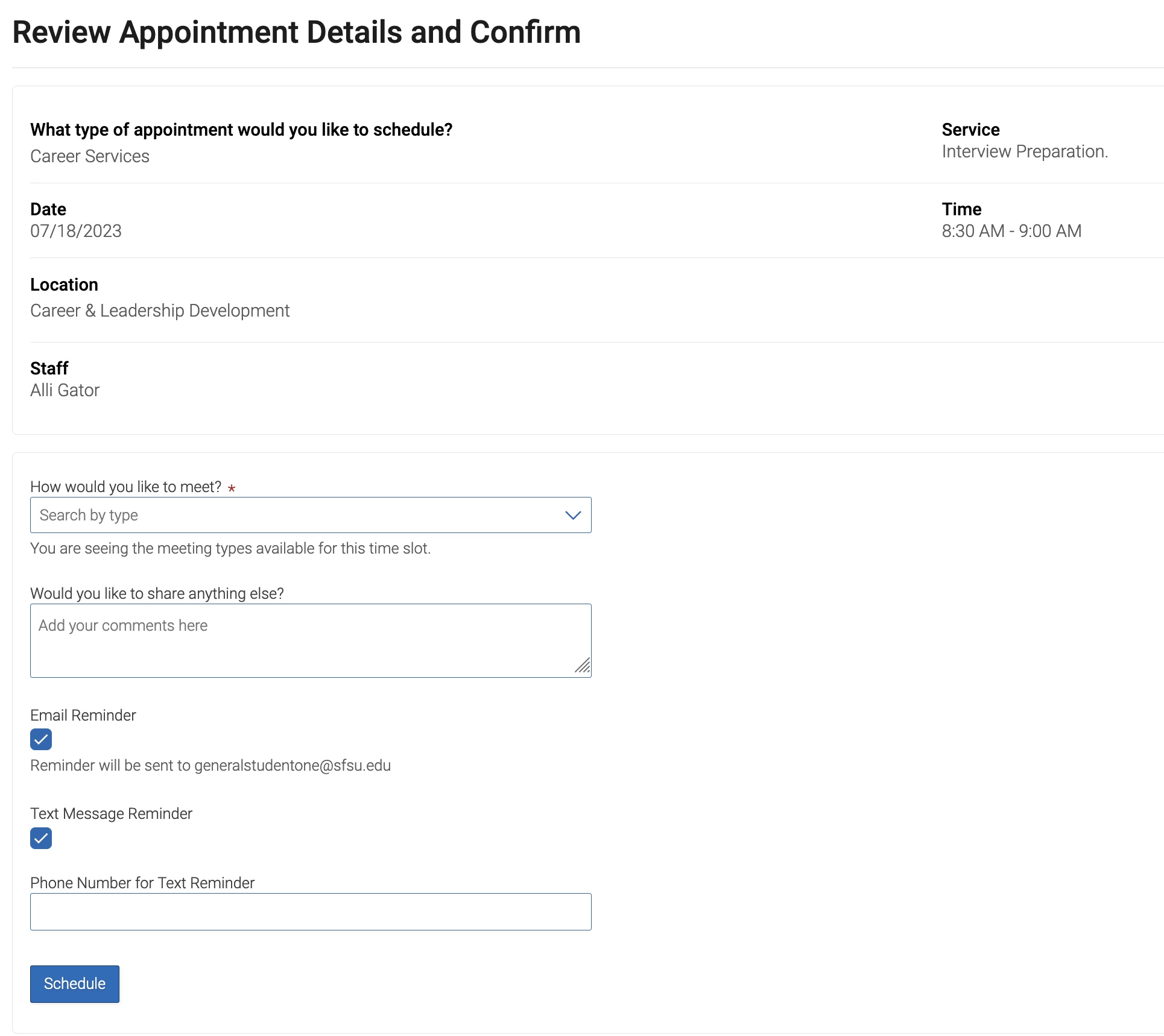Click the reminder email address text
This screenshot has width=1164, height=1036.
[293, 765]
